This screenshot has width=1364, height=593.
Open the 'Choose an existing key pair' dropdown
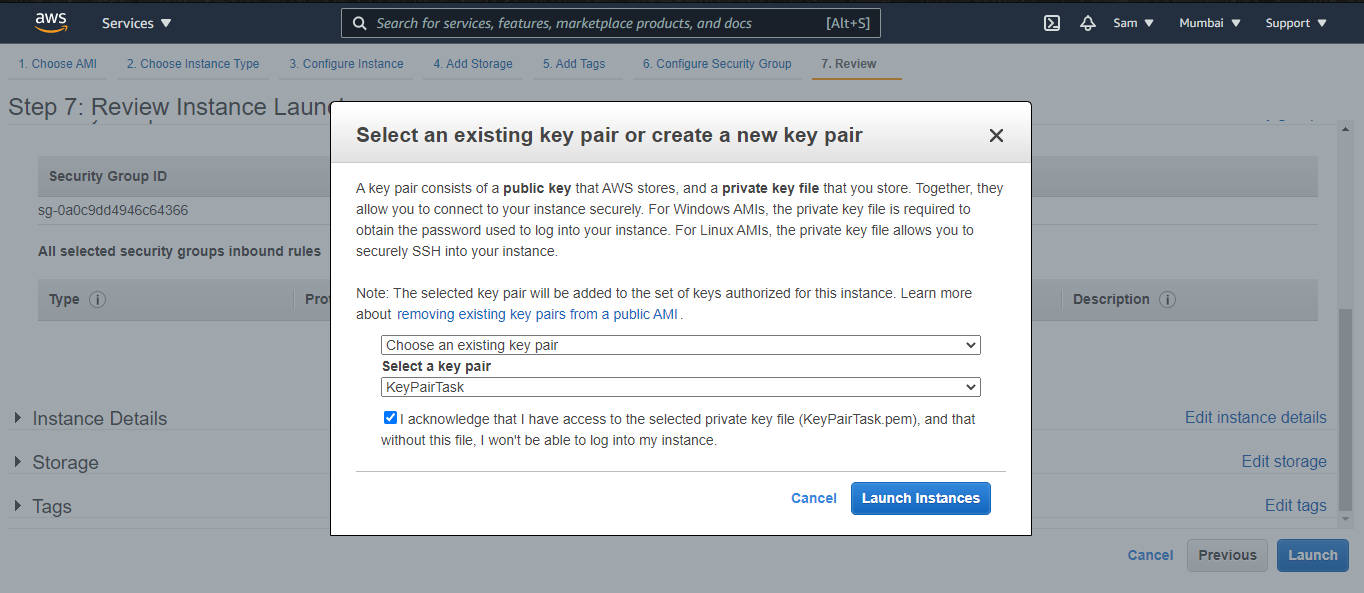pyautogui.click(x=680, y=344)
